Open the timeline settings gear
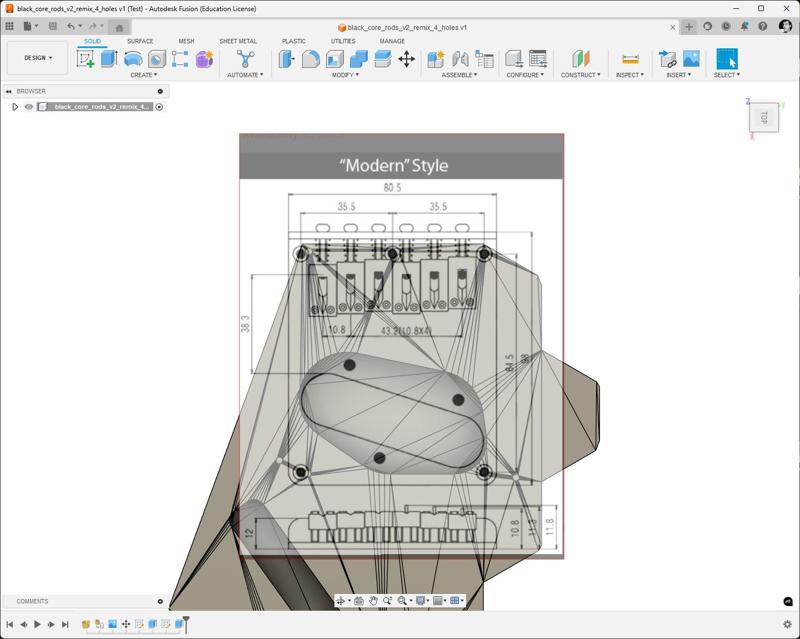 pos(787,624)
